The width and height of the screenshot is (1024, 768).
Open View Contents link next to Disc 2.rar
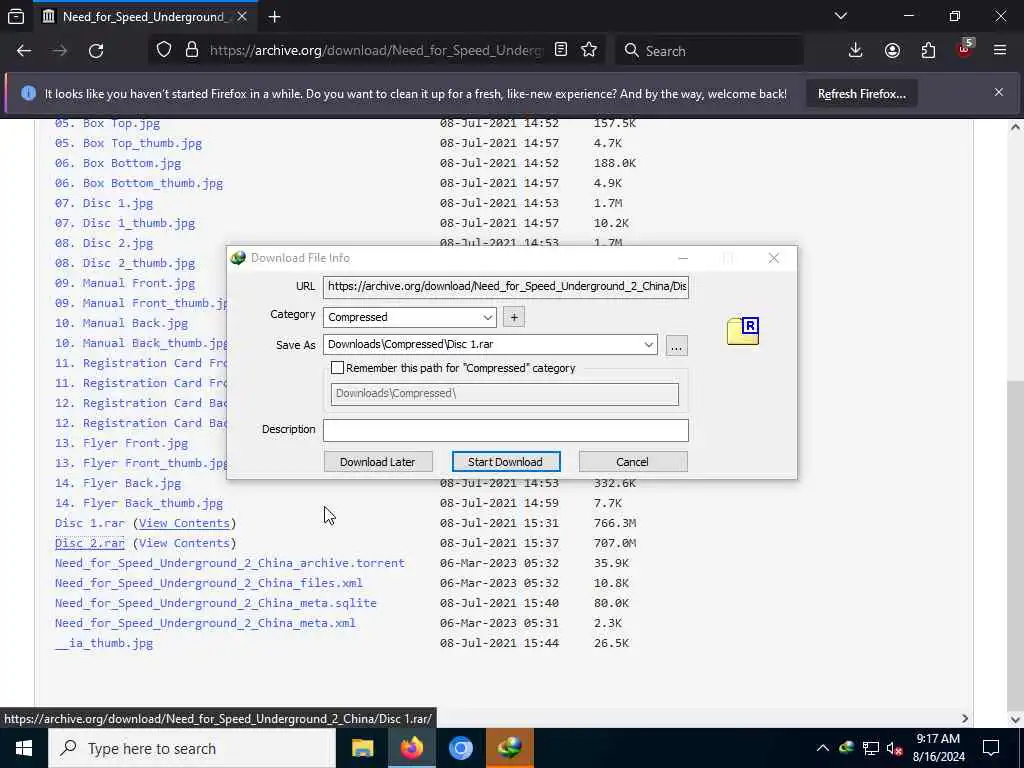click(184, 543)
